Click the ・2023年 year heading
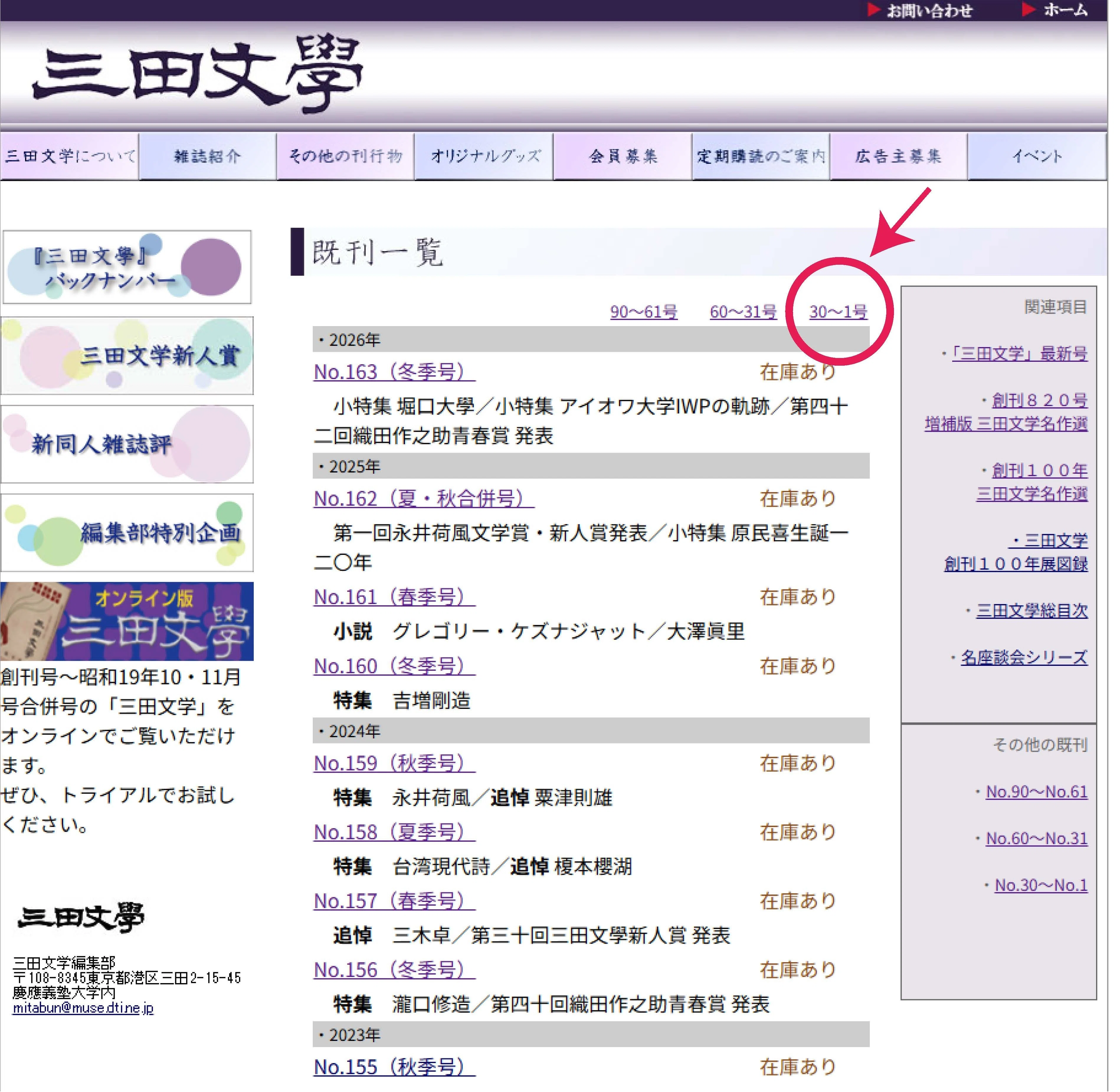The height and width of the screenshot is (1092, 1120). pyautogui.click(x=591, y=1035)
